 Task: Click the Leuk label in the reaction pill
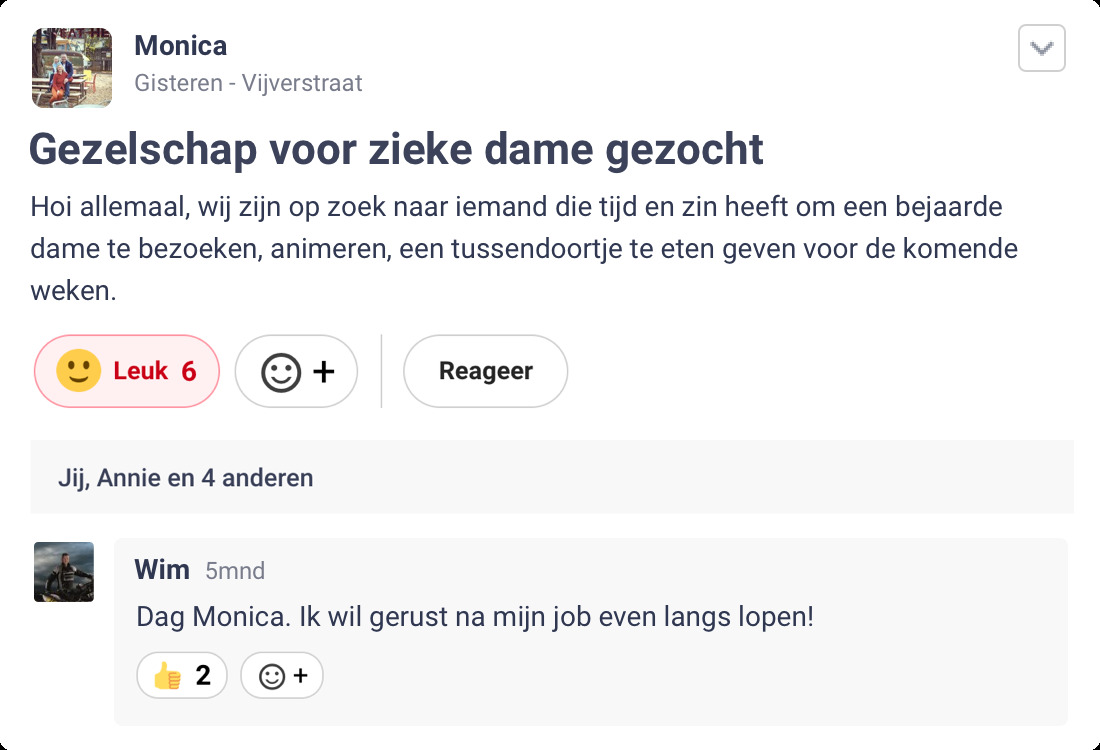[x=141, y=371]
